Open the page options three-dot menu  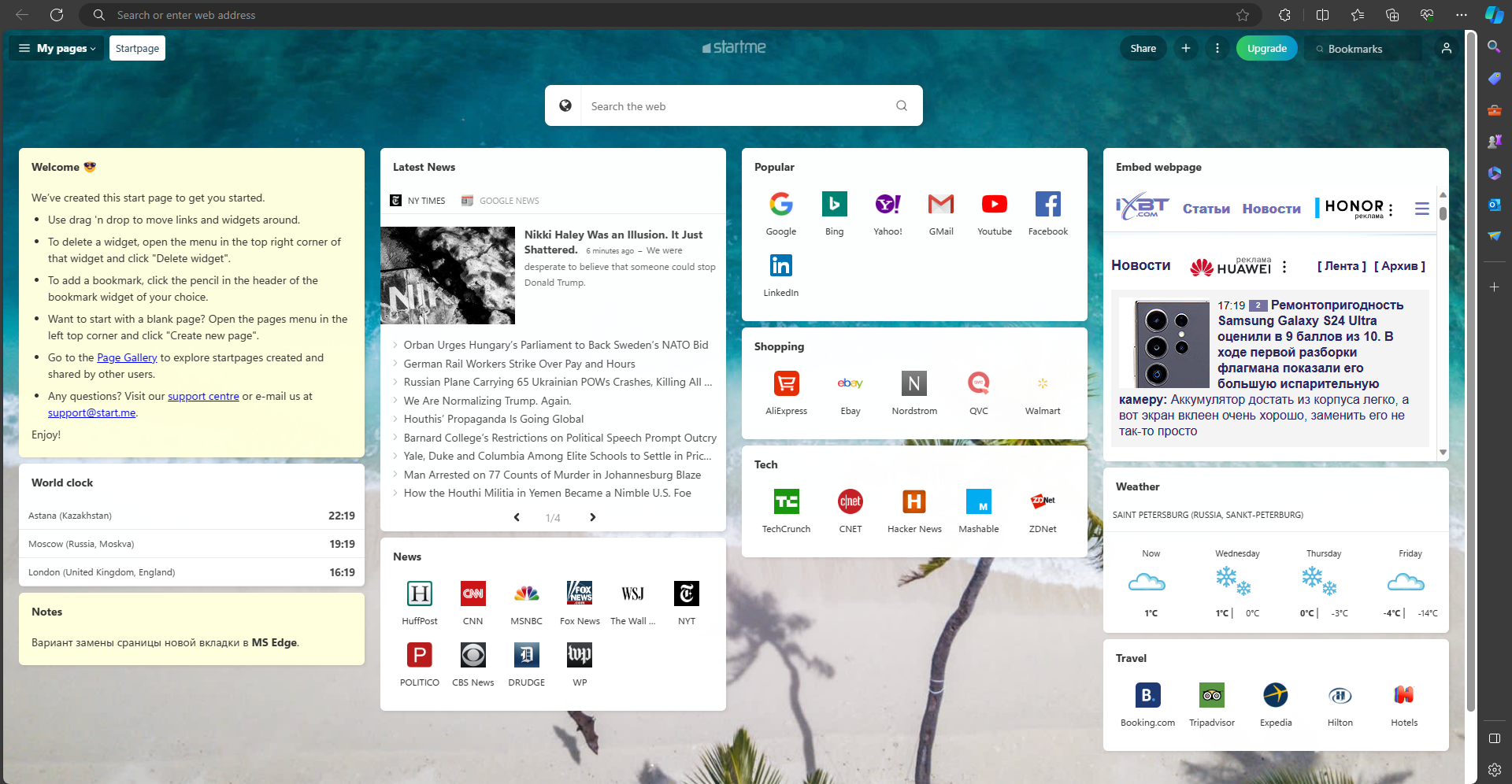(1217, 48)
